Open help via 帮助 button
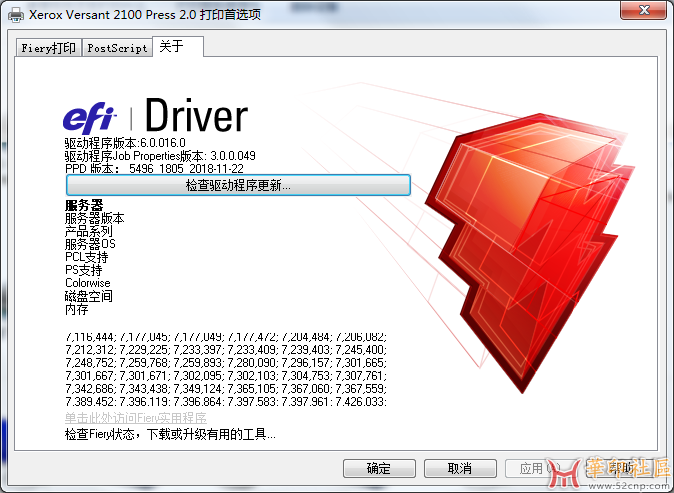This screenshot has height=493, width=674. (622, 468)
